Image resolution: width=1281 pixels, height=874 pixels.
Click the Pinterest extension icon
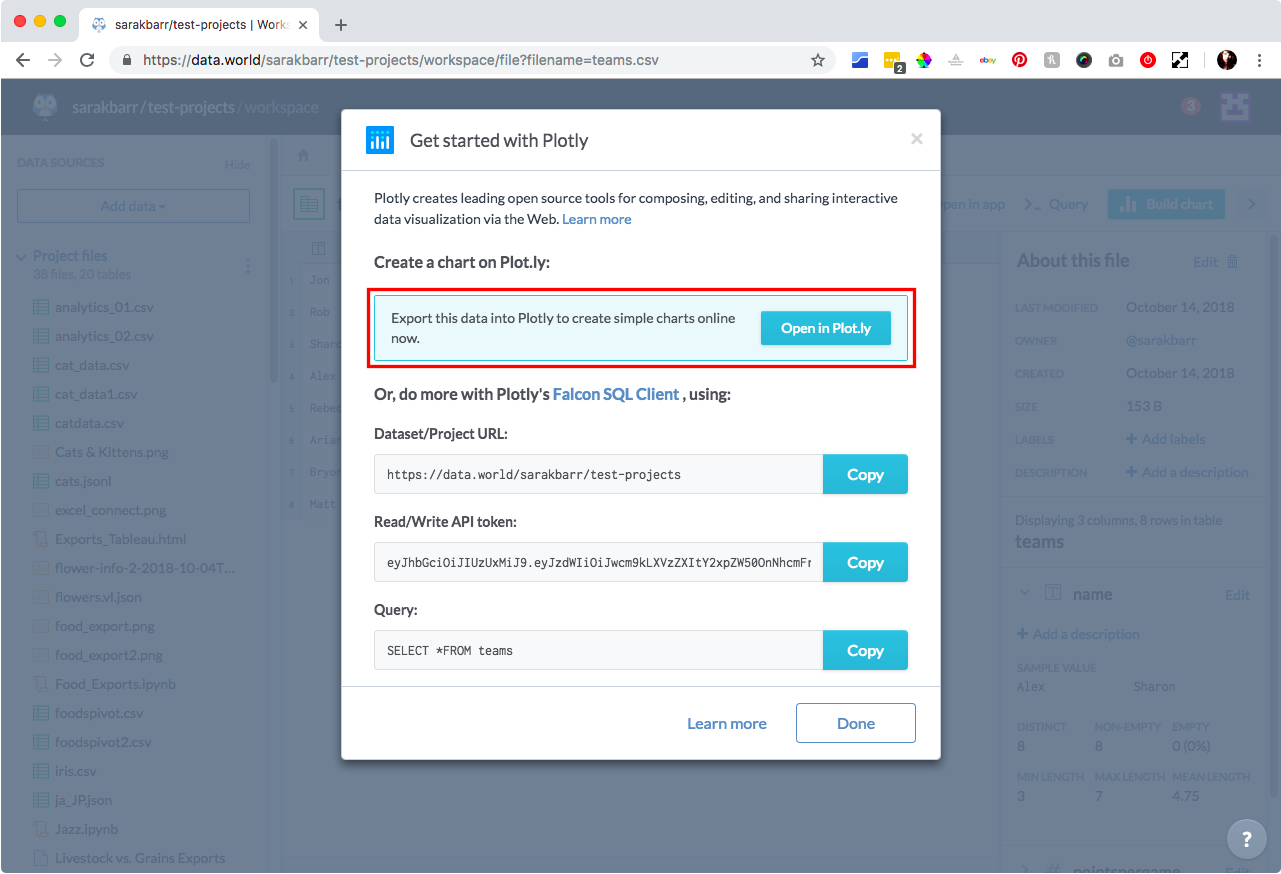1019,60
